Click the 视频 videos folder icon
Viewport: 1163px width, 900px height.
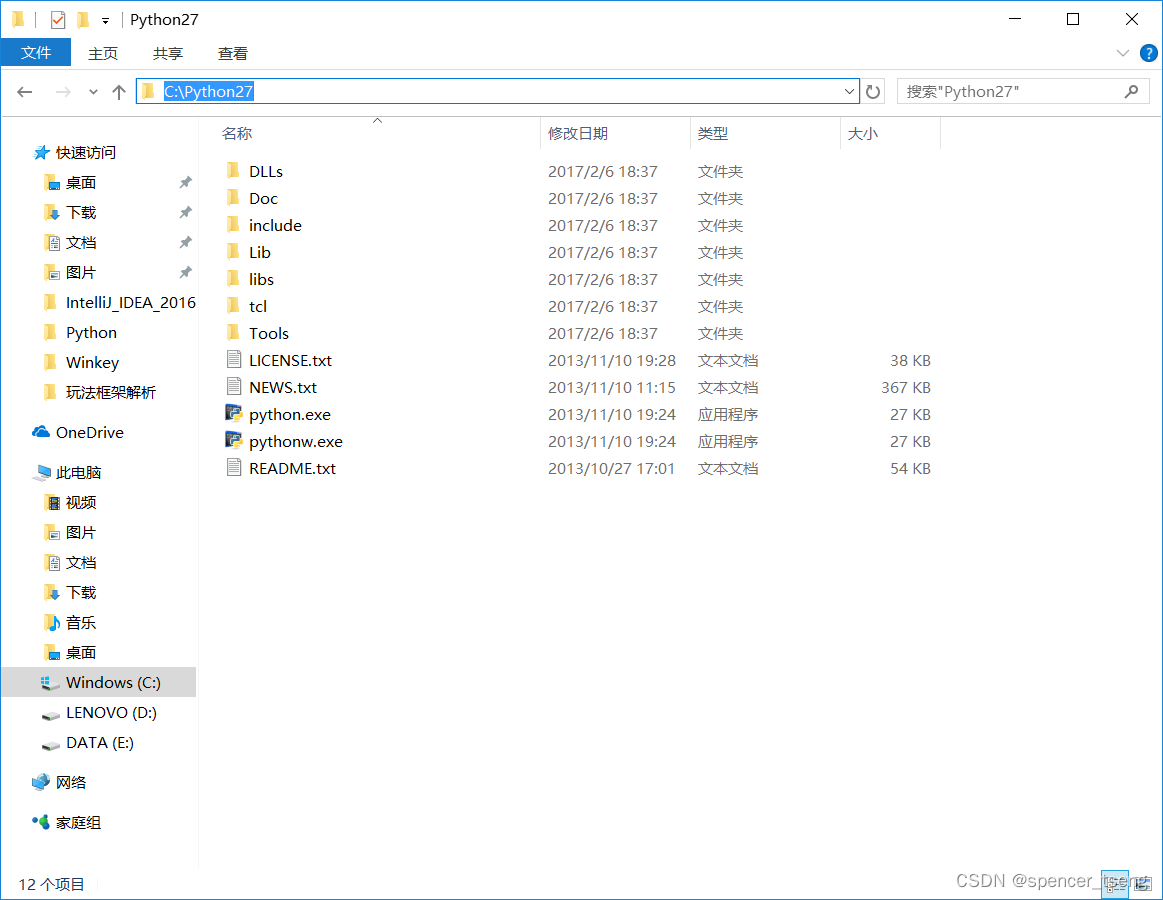click(x=51, y=502)
